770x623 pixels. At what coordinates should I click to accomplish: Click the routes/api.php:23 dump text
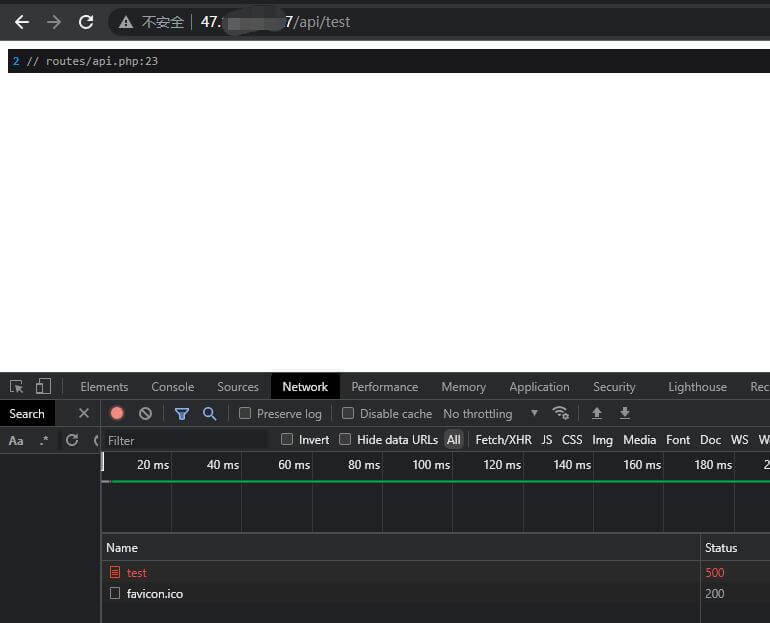click(102, 61)
